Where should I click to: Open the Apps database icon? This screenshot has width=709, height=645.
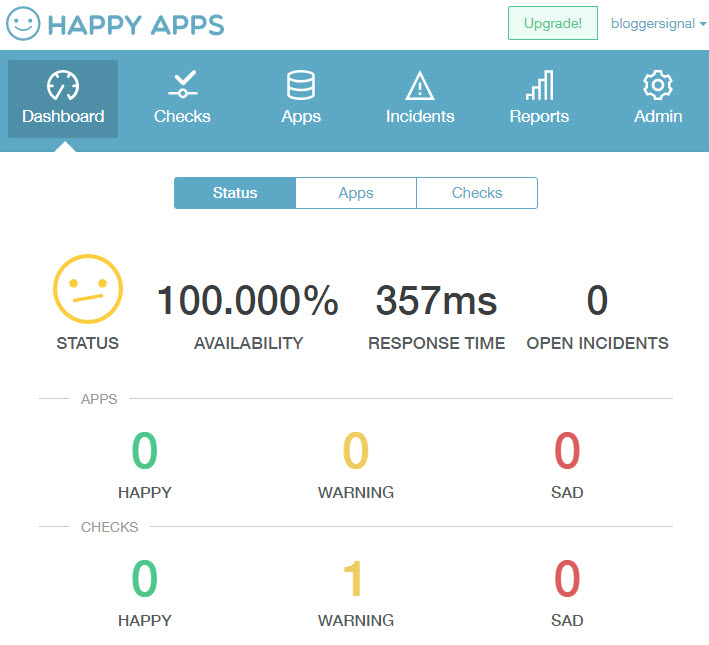pyautogui.click(x=301, y=85)
